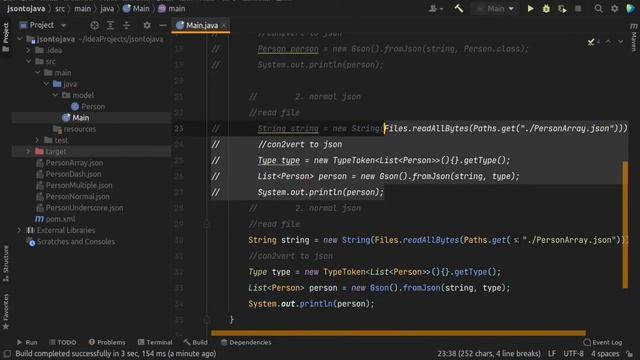The width and height of the screenshot is (640, 360).
Task: Build project with the hammer icon
Action: pos(459,8)
